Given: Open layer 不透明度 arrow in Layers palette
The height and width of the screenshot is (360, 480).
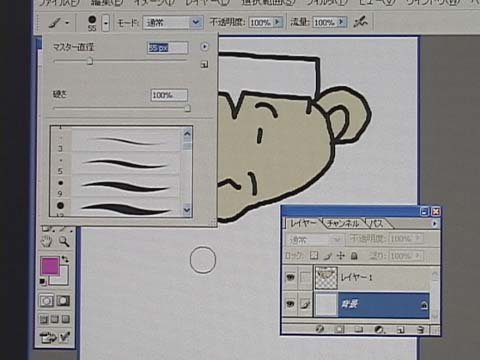Looking at the screenshot, I should 418,238.
